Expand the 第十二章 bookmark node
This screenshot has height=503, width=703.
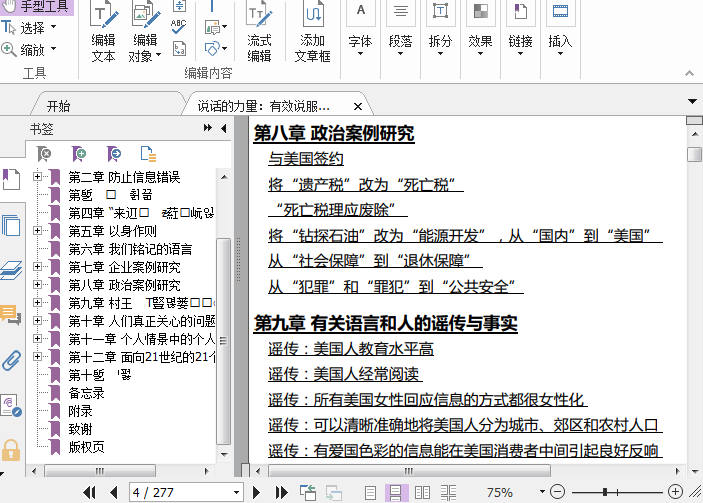click(x=38, y=356)
